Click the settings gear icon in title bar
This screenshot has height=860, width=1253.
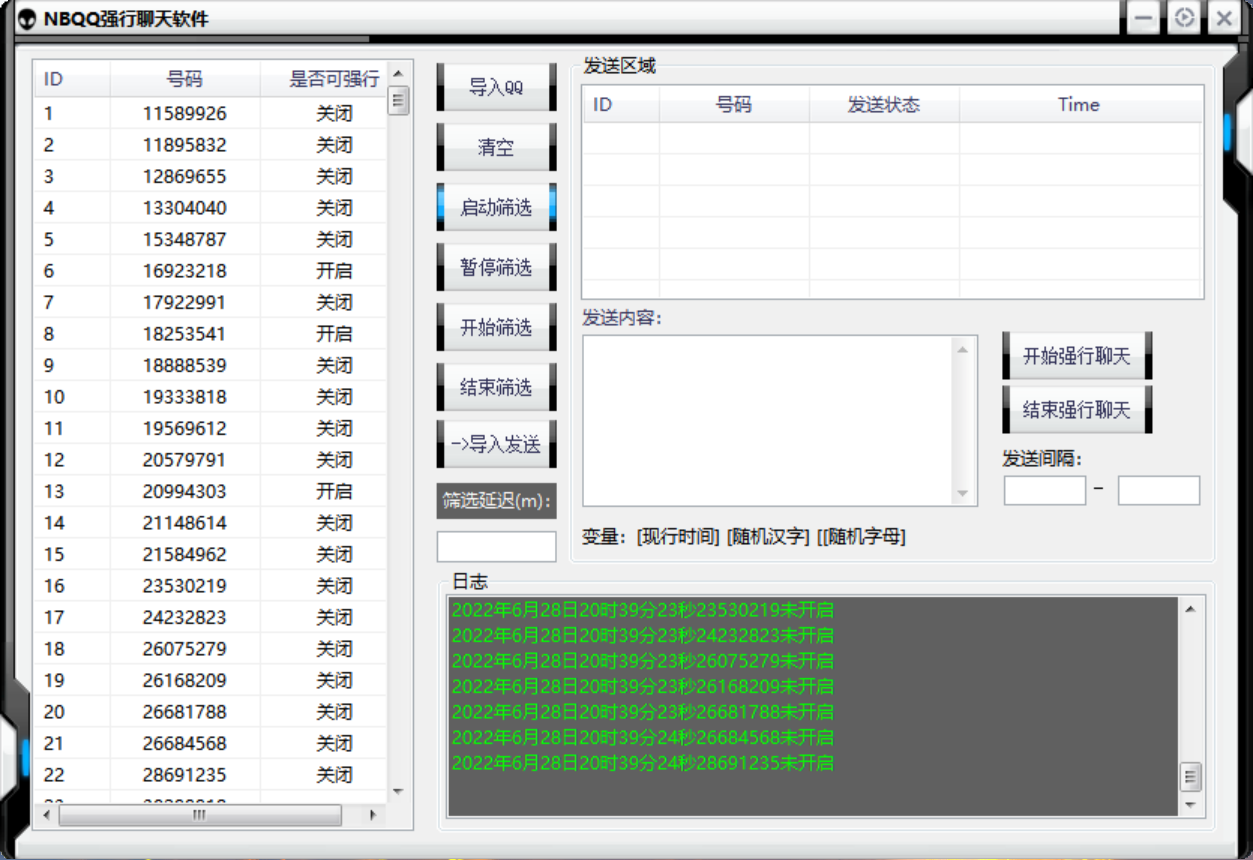point(1185,18)
